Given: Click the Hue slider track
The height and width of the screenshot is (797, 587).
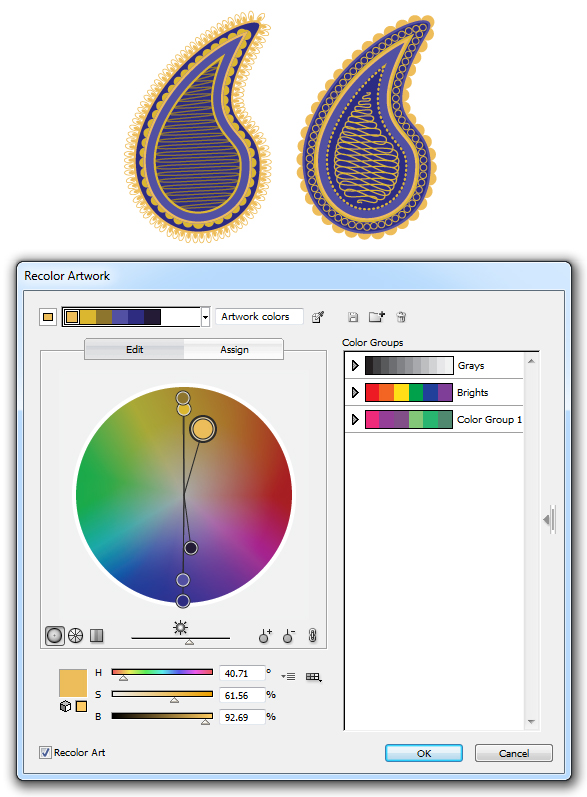Looking at the screenshot, I should point(162,671).
